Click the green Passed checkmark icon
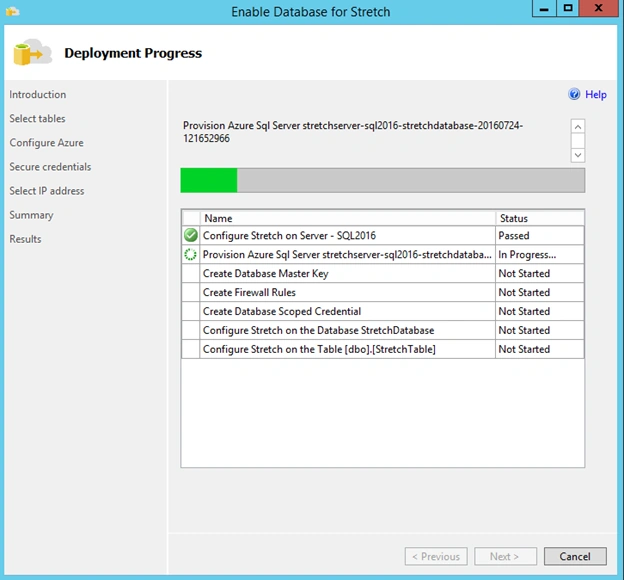The height and width of the screenshot is (580, 624). (191, 235)
